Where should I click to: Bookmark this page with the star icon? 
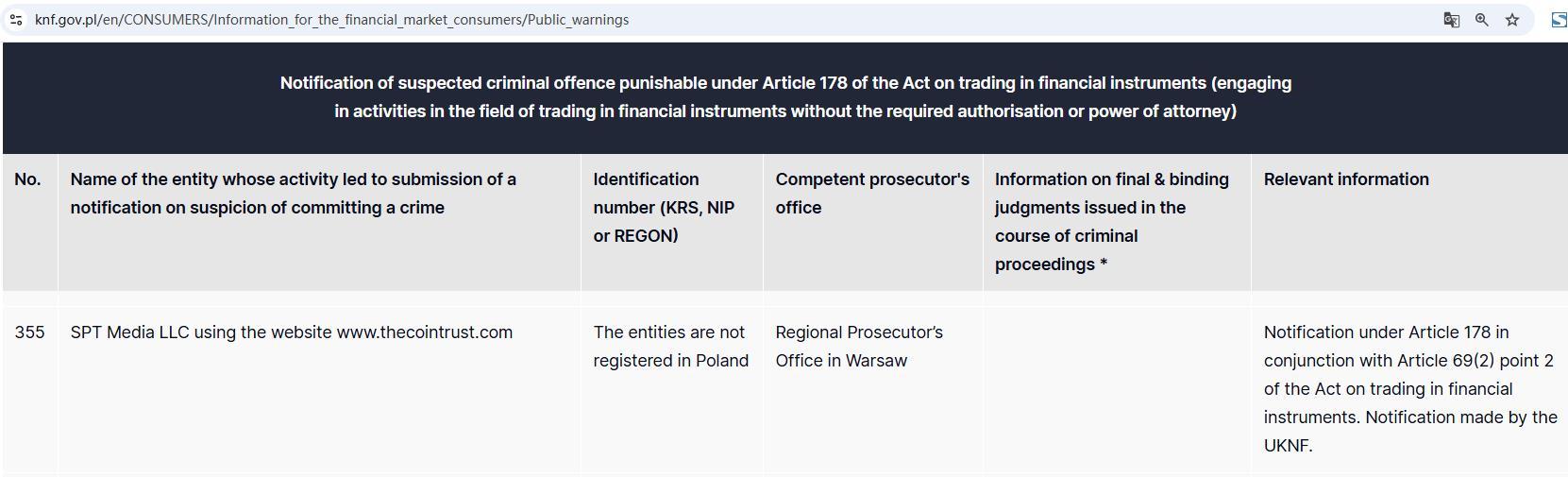pos(1512,20)
